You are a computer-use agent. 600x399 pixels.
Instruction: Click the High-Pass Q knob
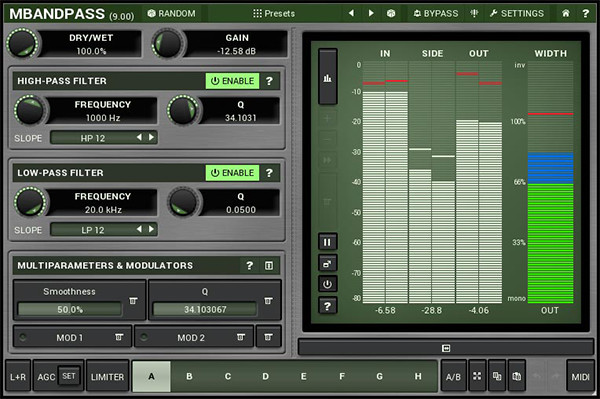[x=183, y=111]
